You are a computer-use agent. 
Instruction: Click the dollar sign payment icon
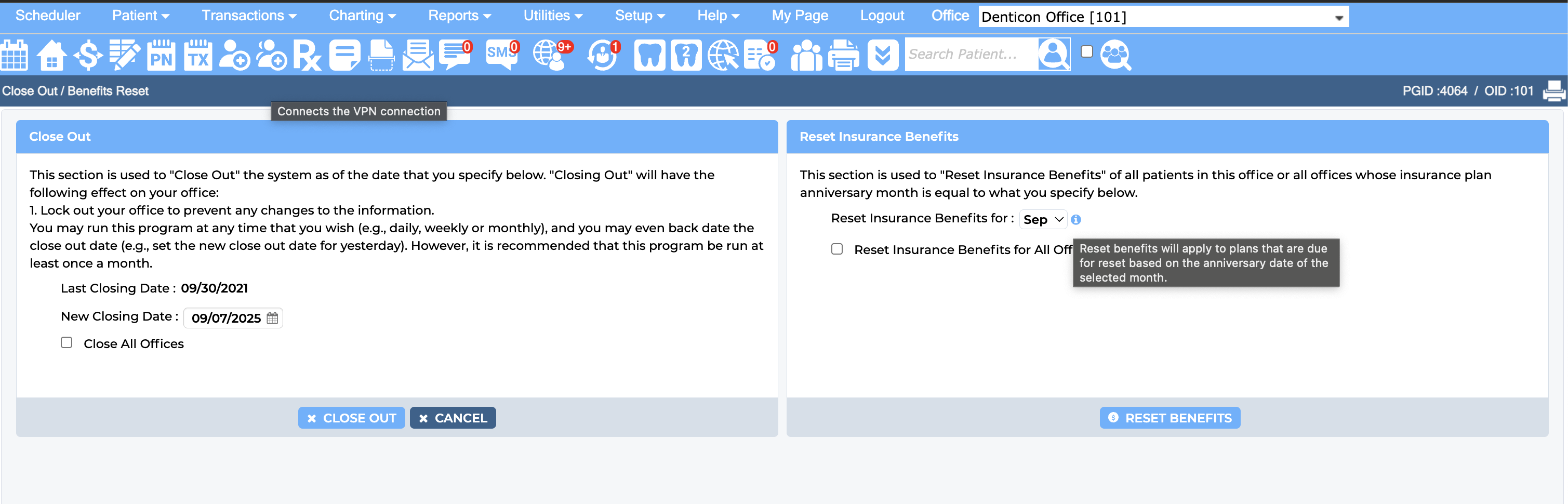point(88,55)
